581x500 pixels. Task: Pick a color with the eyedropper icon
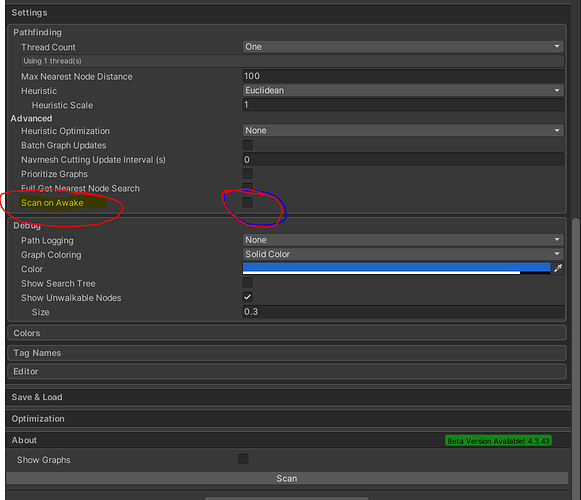point(558,268)
